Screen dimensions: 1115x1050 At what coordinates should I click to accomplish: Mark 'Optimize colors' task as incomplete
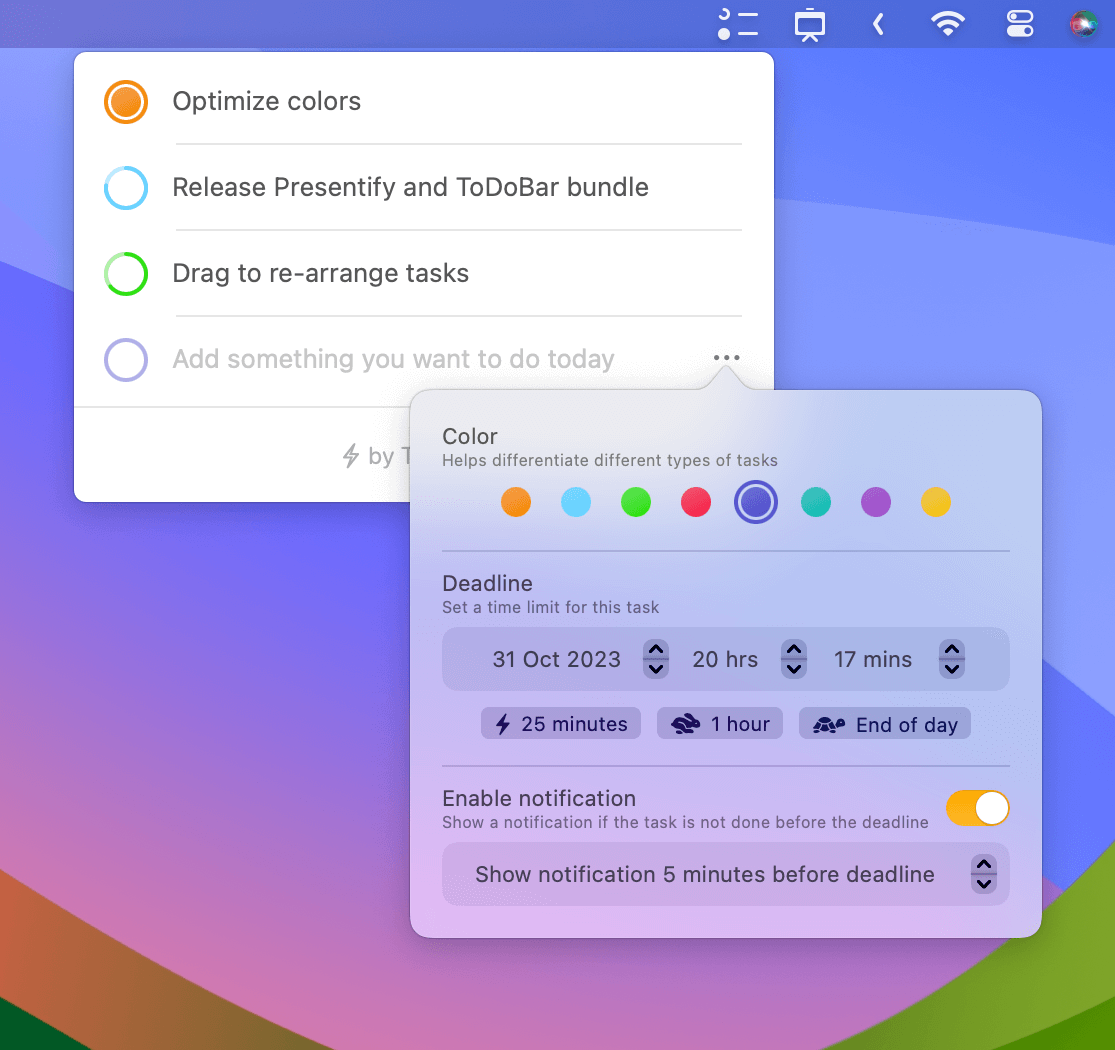pos(125,101)
